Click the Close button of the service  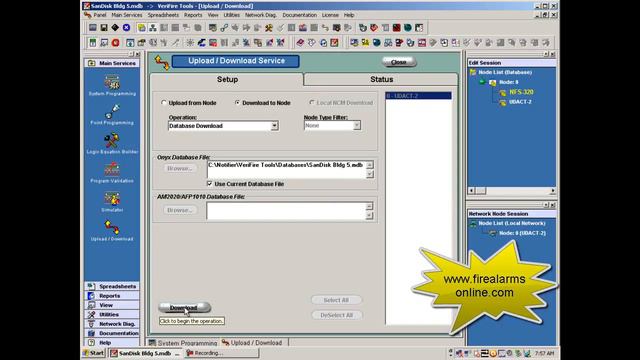click(399, 62)
